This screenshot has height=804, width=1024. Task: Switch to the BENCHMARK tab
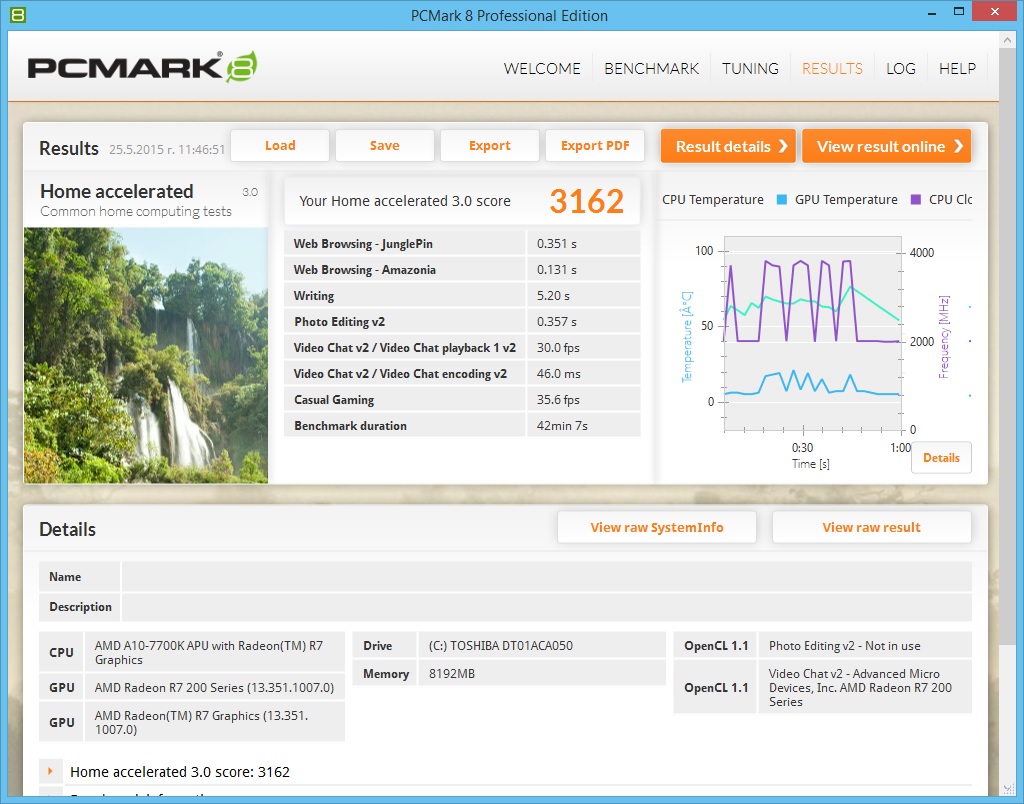651,69
